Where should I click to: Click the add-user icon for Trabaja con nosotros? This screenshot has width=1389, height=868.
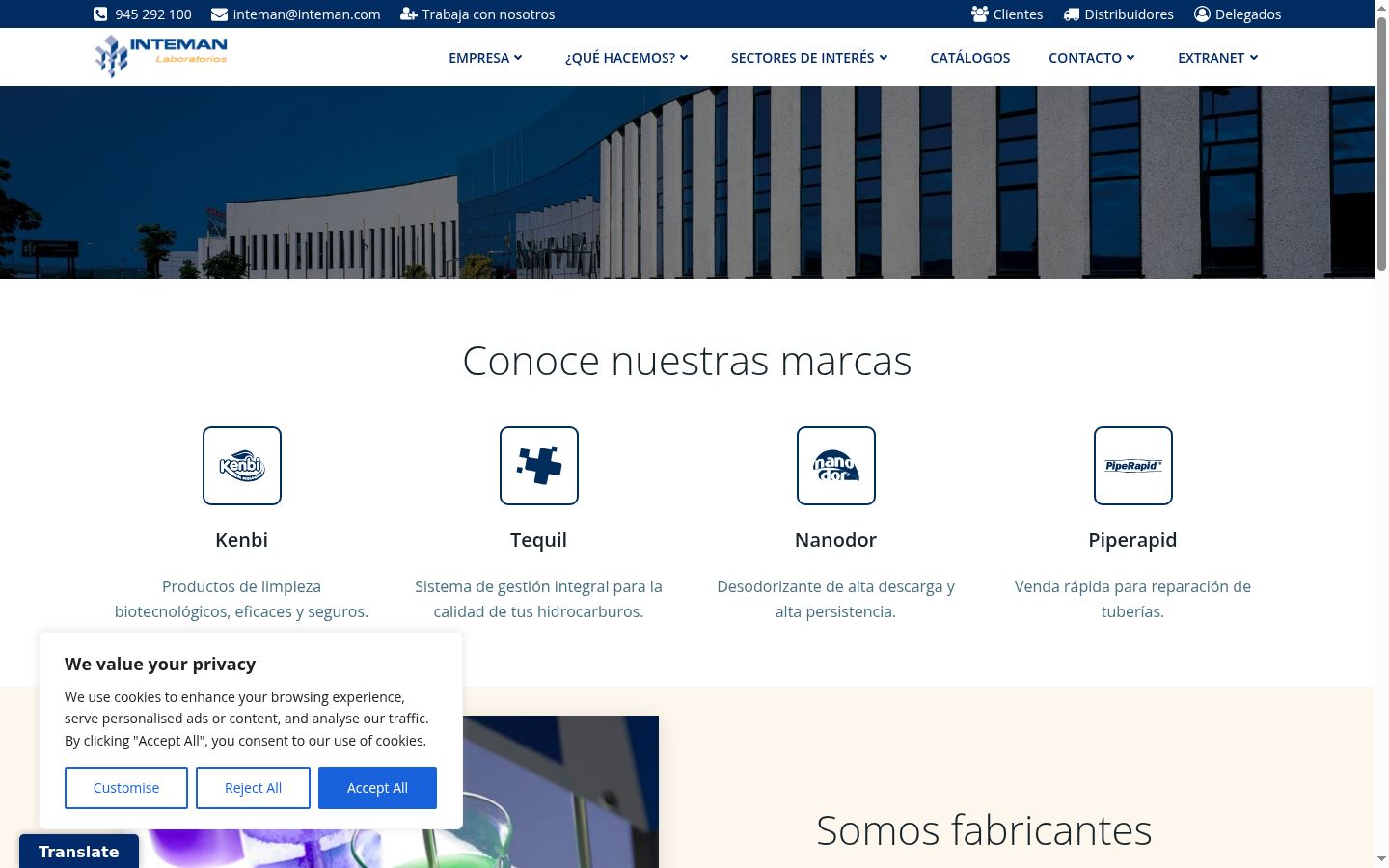pos(409,14)
